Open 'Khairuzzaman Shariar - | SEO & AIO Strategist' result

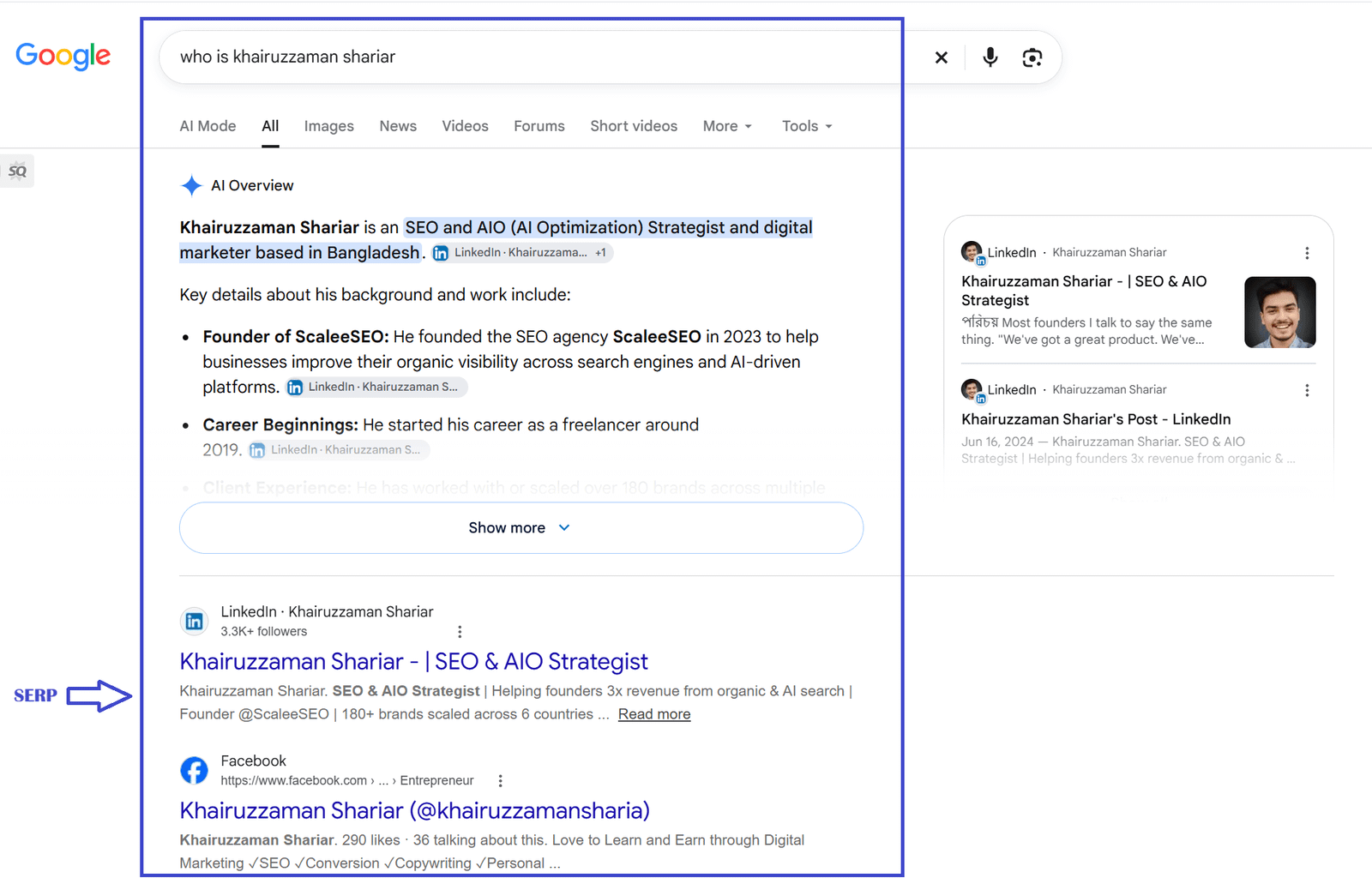413,662
